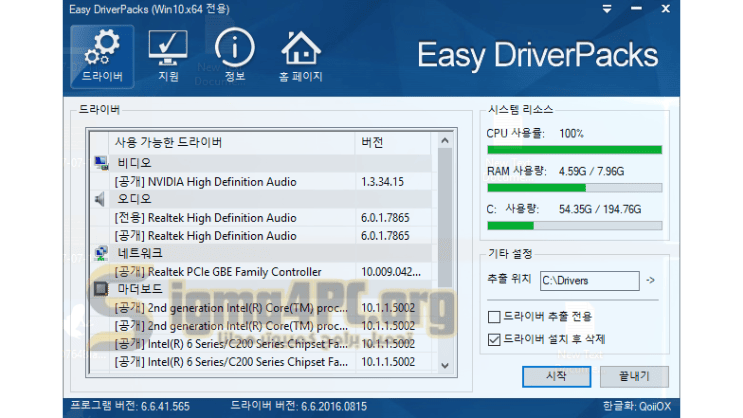Select the 네트워크 category row

click(x=261, y=253)
